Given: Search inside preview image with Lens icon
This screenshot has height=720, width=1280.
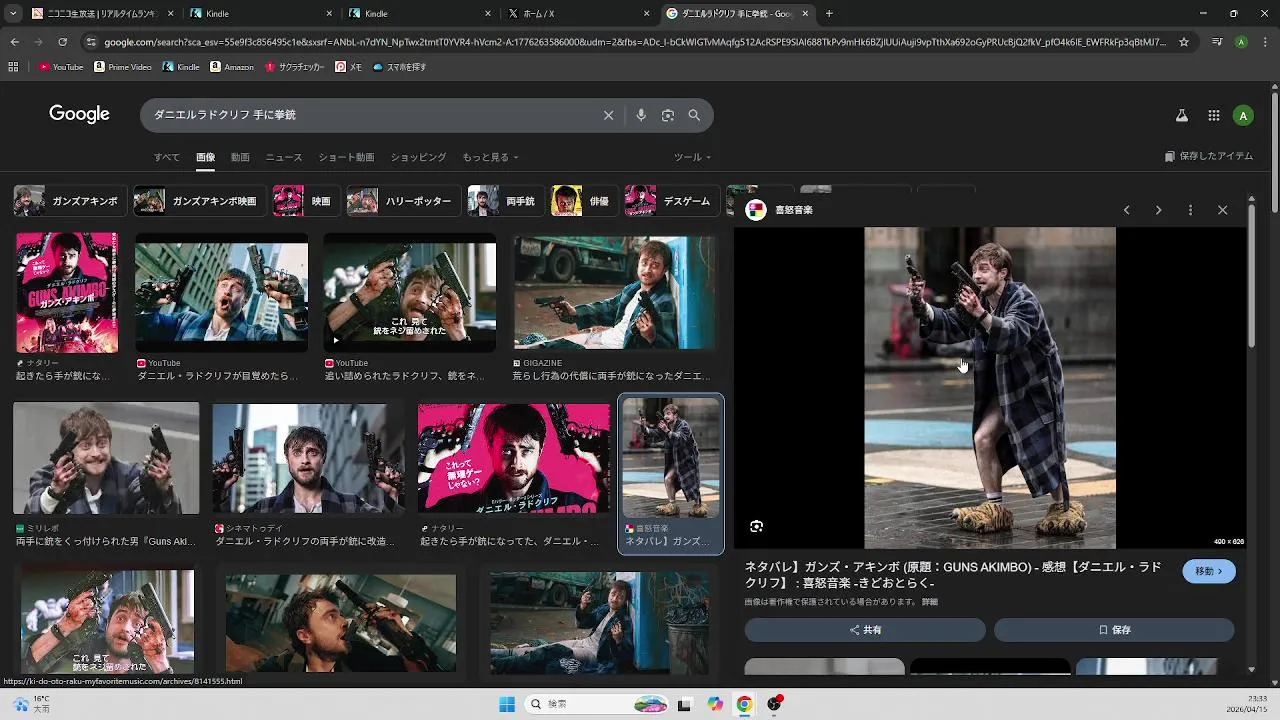Looking at the screenshot, I should pyautogui.click(x=757, y=526).
